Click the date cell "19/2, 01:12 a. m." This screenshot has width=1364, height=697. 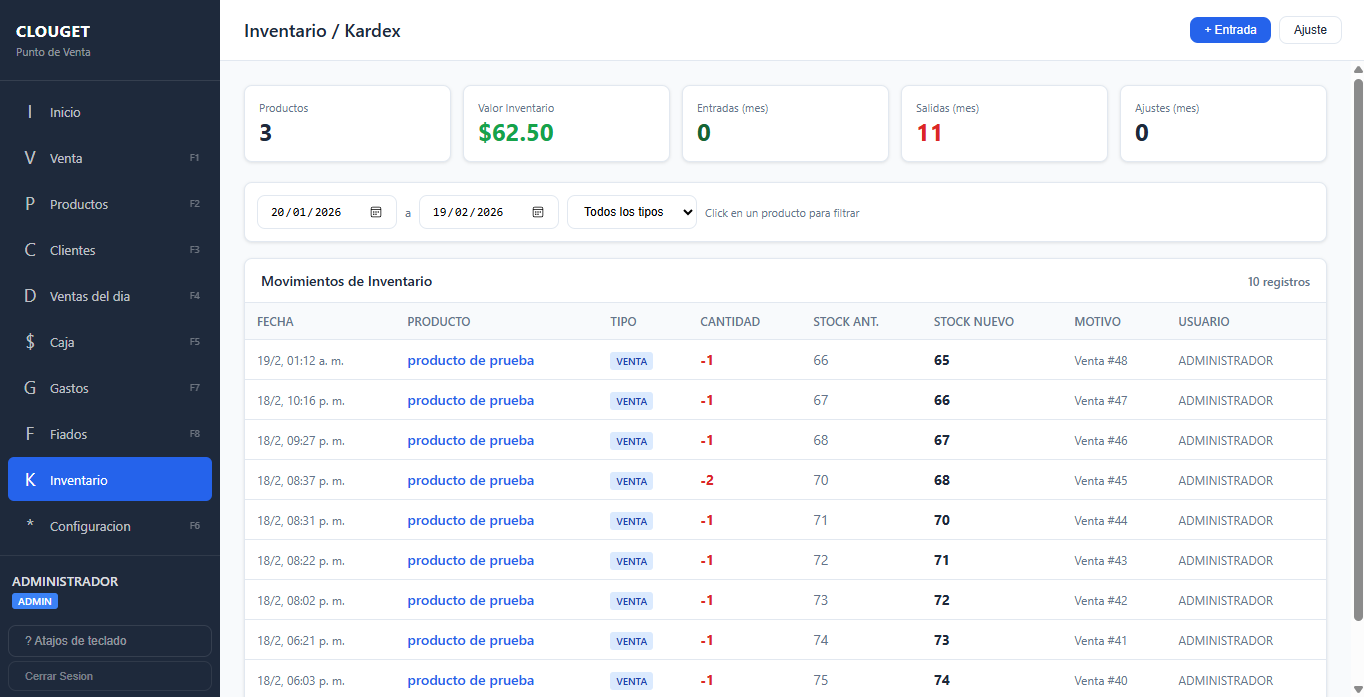[x=300, y=360]
